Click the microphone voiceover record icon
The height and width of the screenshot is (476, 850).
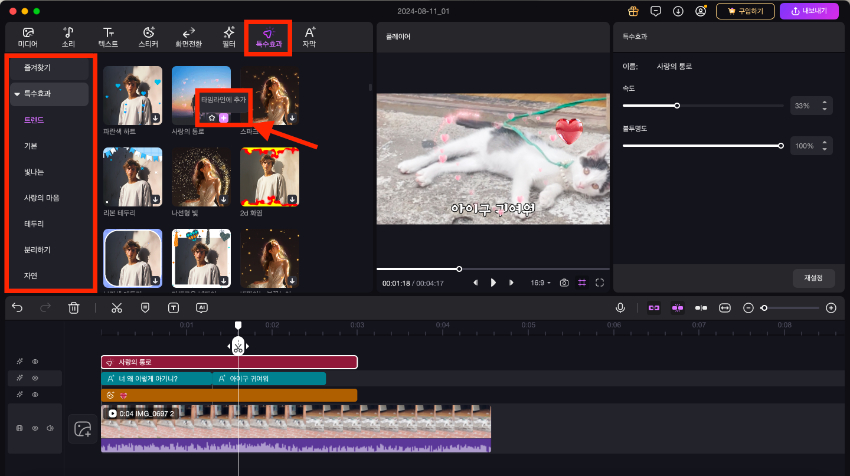(620, 308)
